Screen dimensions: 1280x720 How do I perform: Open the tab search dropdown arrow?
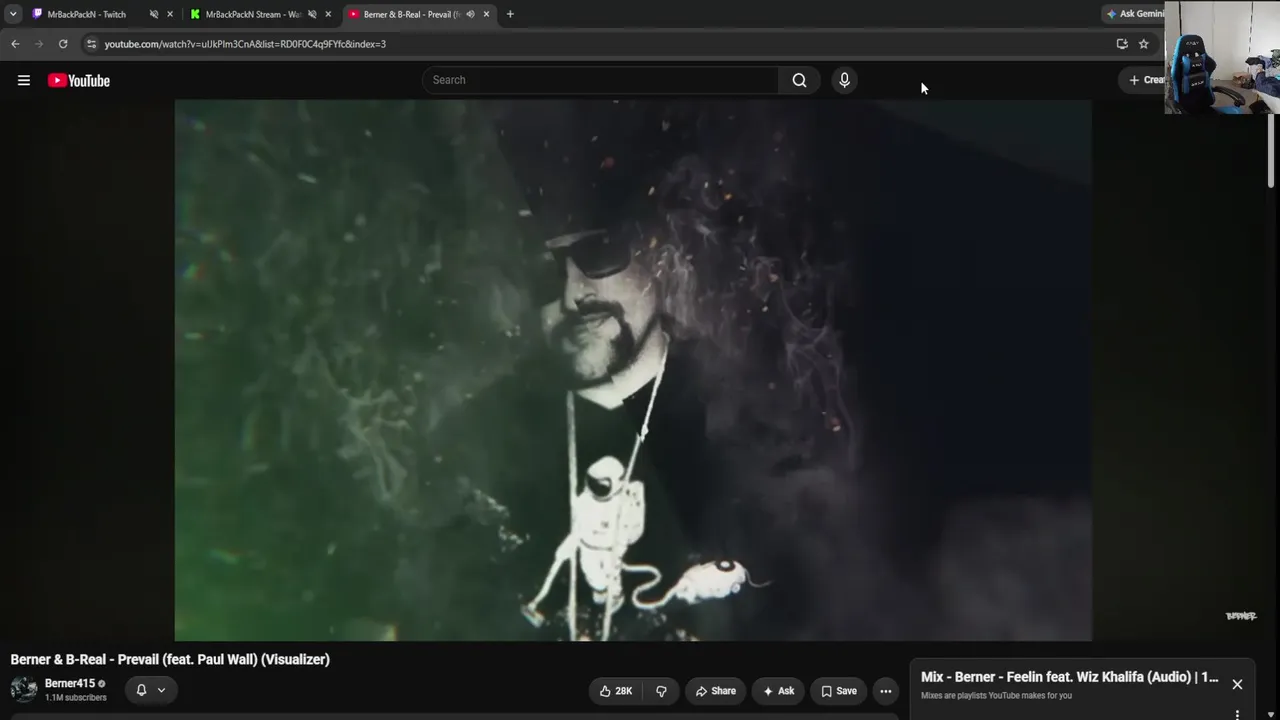13,14
